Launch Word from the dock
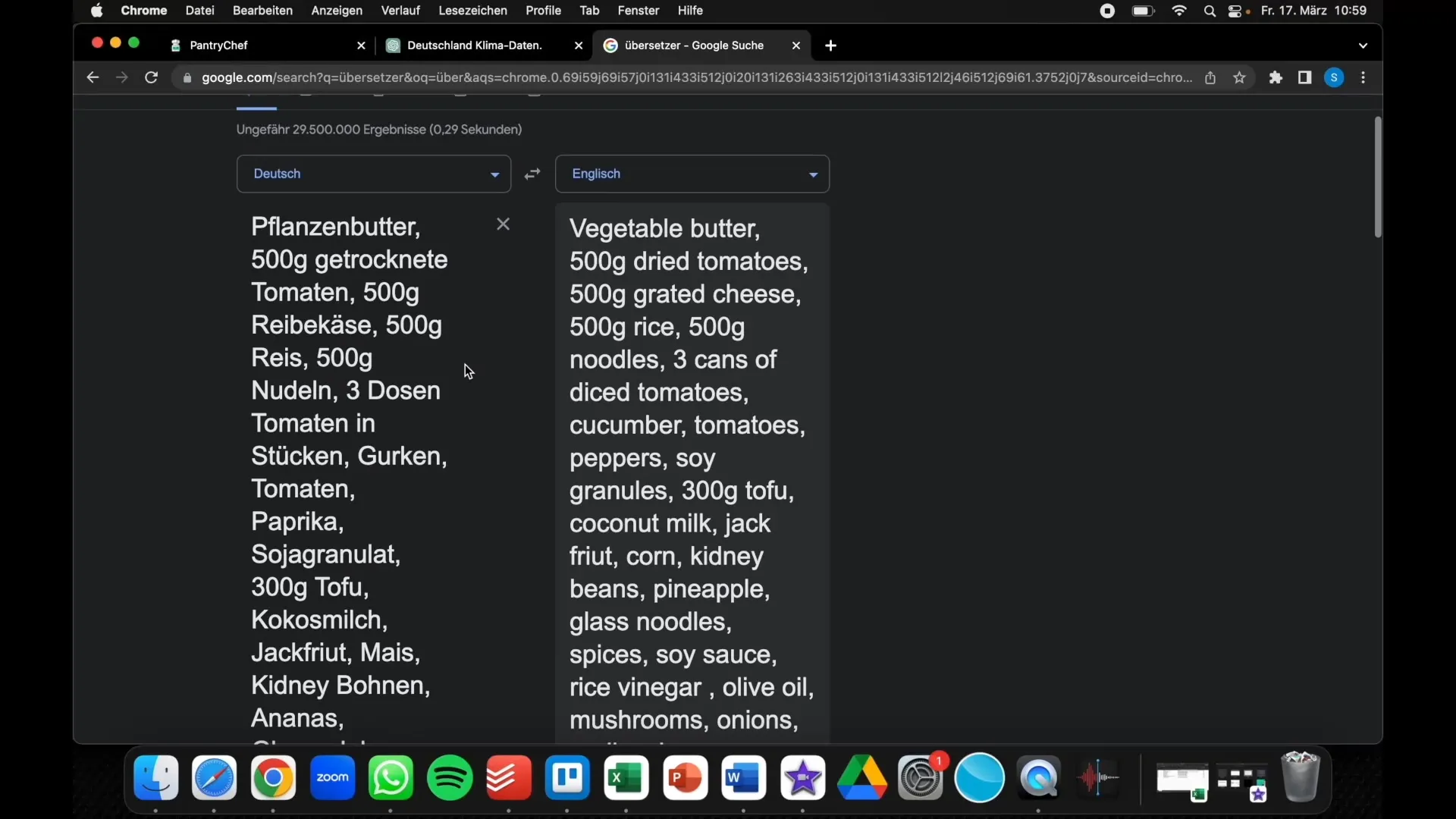1456x819 pixels. click(744, 778)
